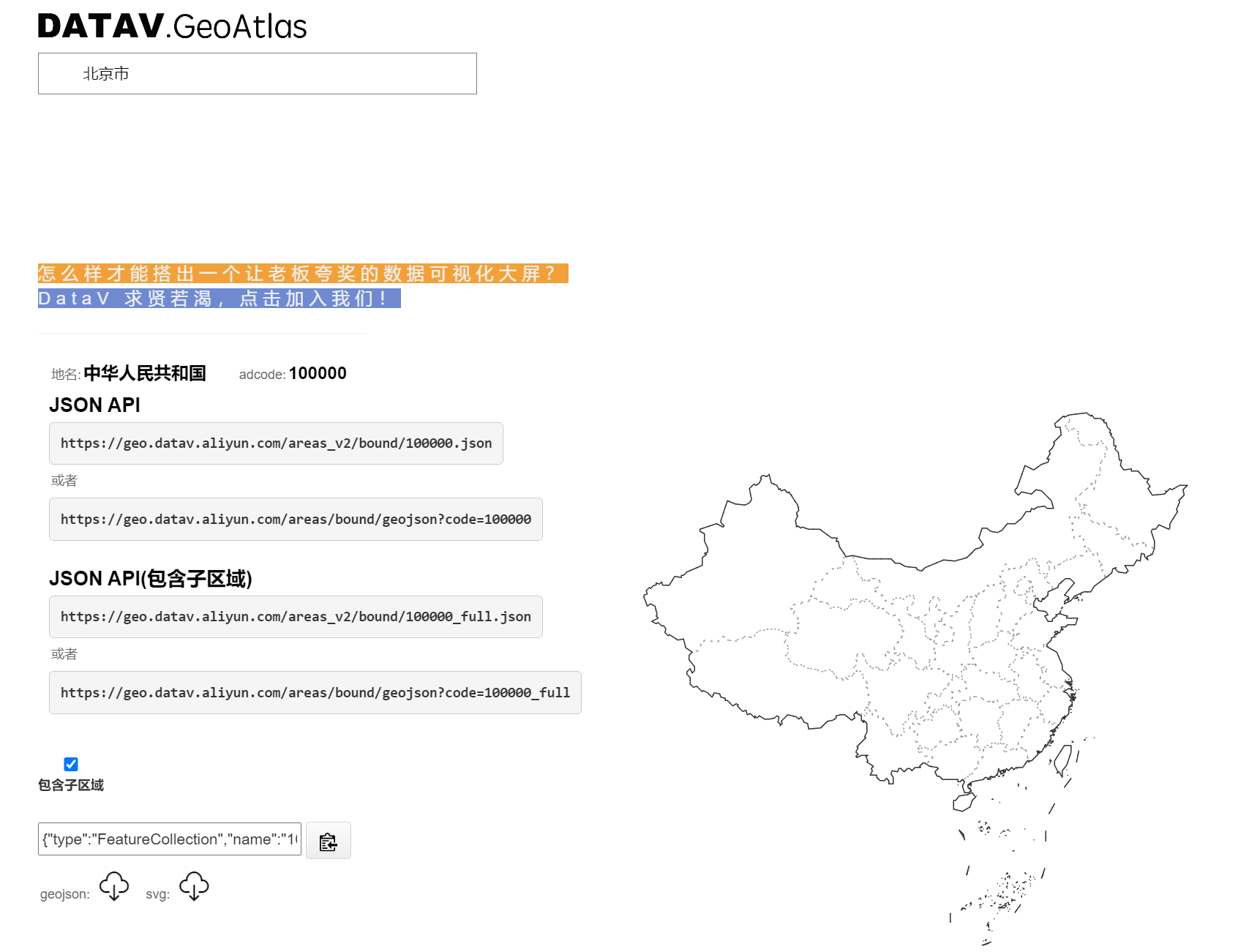Screen dimensions: 1260x952
Task: Uncheck the 包含子区域 checkbox
Action: pos(71,764)
